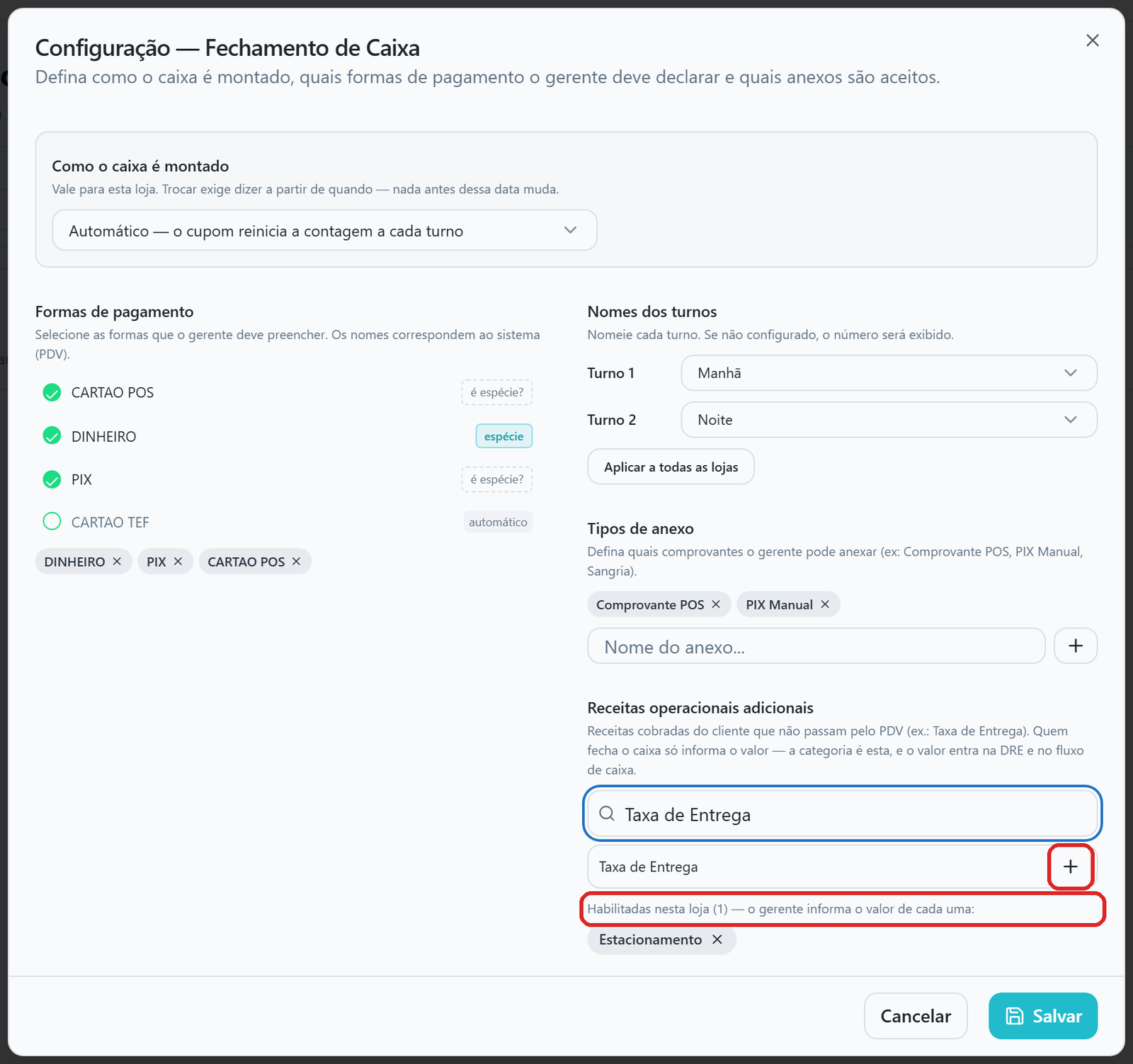This screenshot has width=1133, height=1064.
Task: Focus the 'Nome do anexo...' input field
Action: 816,646
